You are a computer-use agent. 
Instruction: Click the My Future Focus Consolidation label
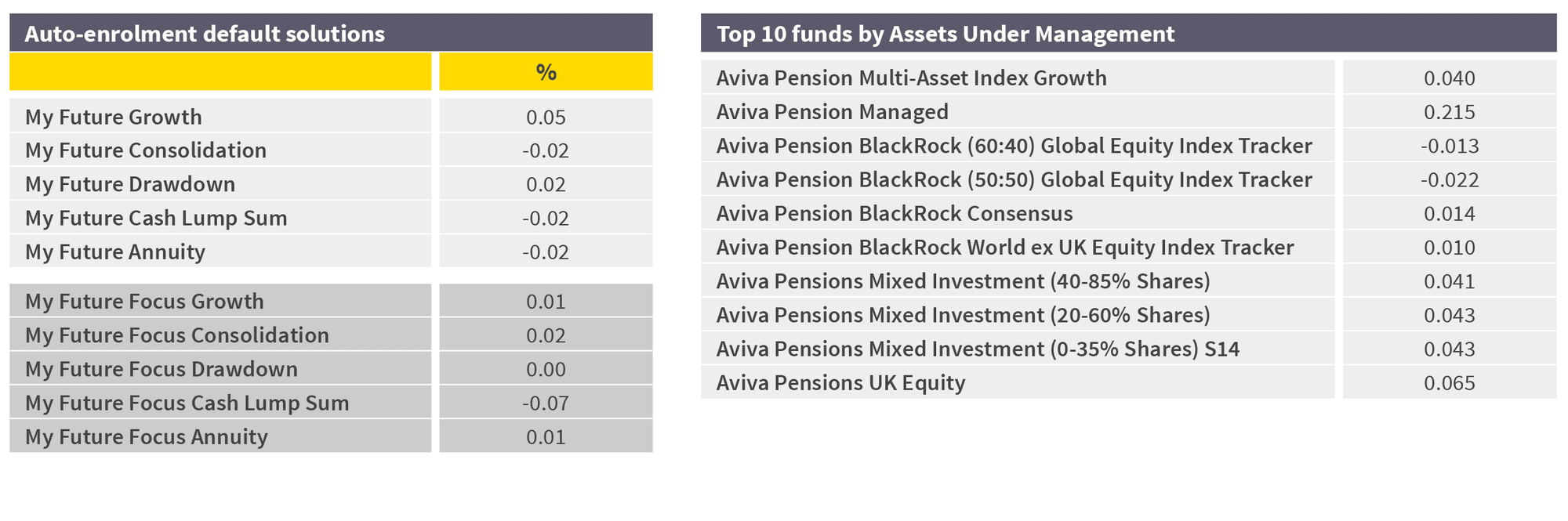(x=177, y=335)
